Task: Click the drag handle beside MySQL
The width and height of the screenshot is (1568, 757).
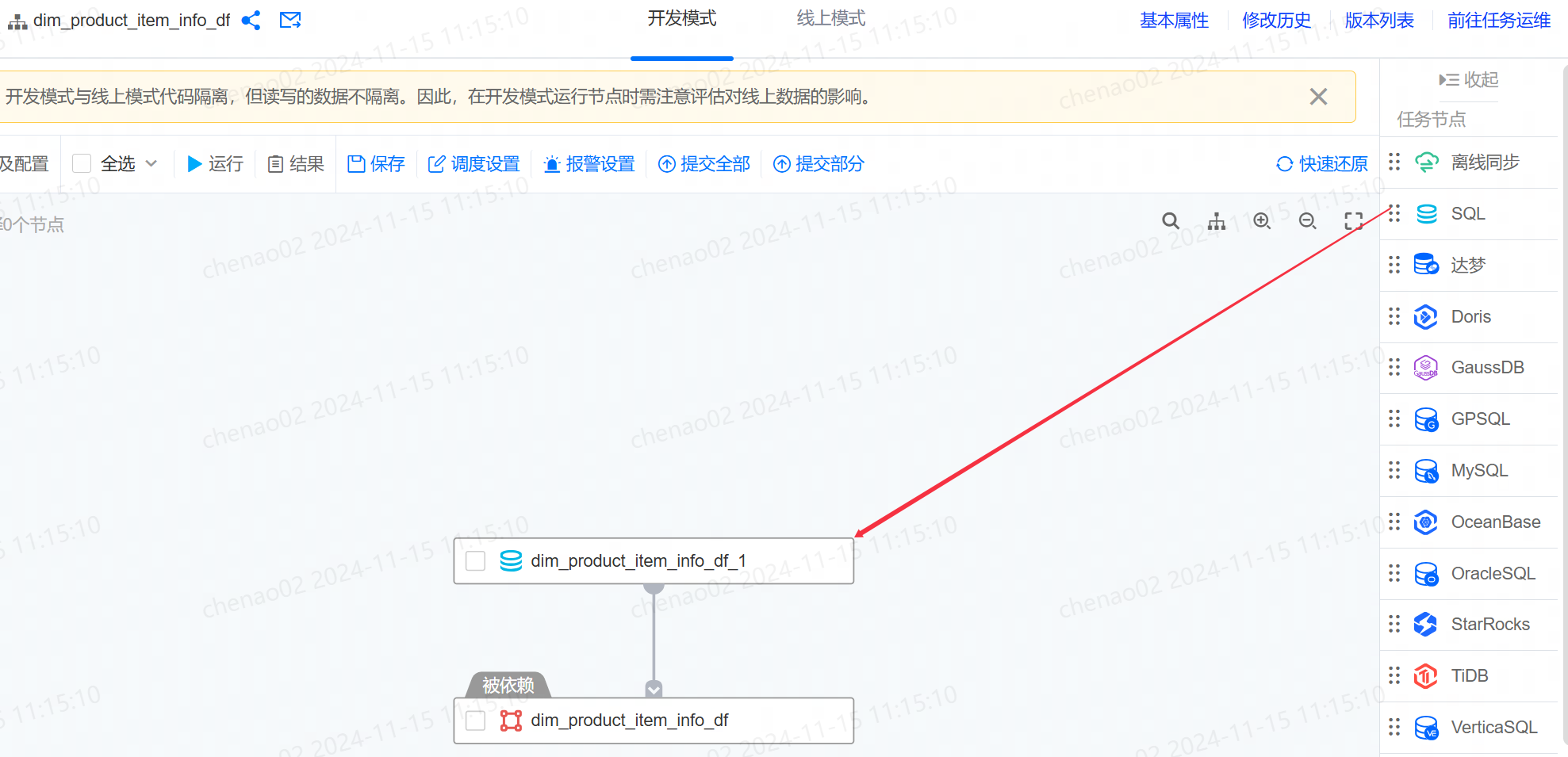Action: [1394, 471]
